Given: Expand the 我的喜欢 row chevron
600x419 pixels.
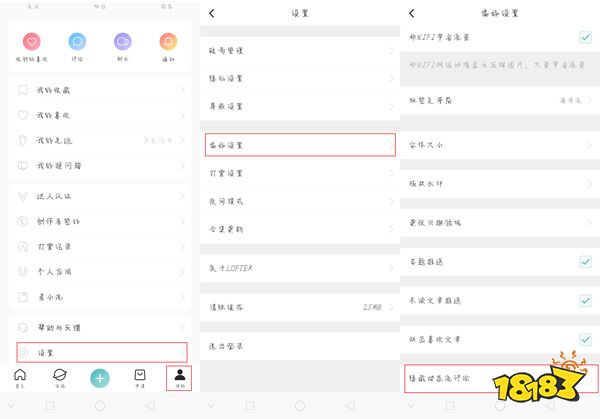Looking at the screenshot, I should pos(182,115).
